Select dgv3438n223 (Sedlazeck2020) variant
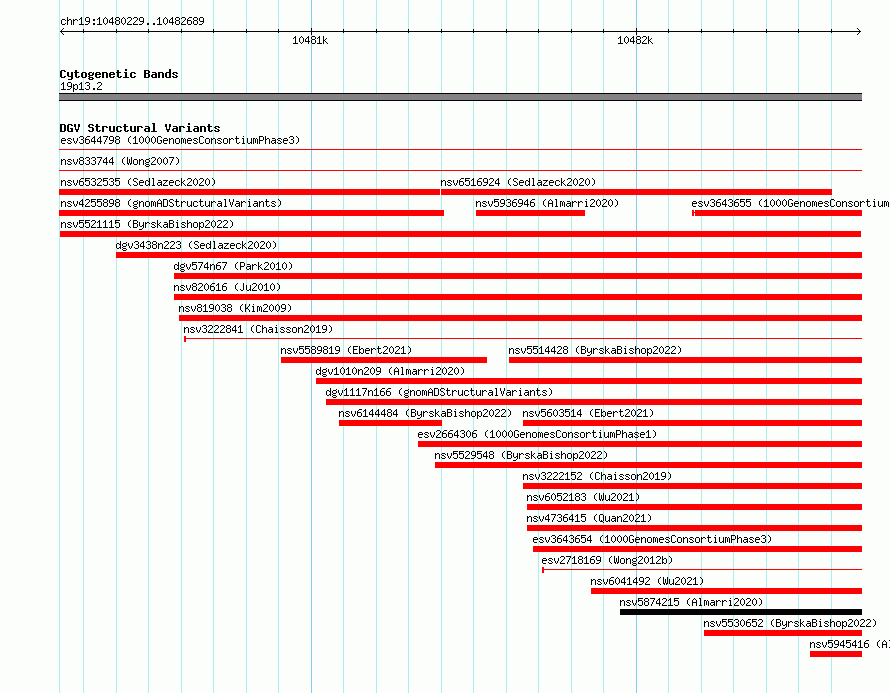 click(x=196, y=245)
